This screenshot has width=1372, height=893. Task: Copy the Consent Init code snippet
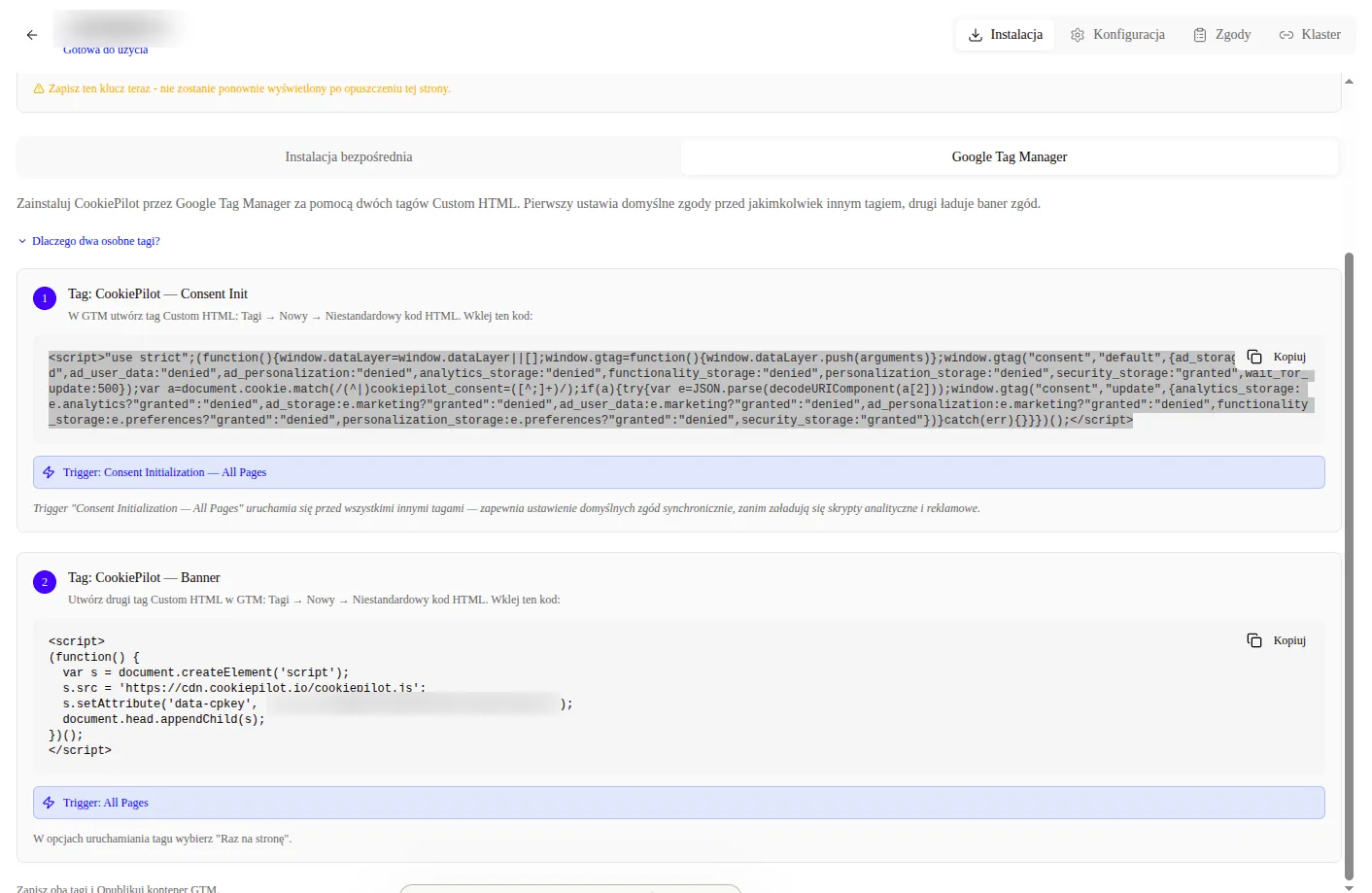pyautogui.click(x=1277, y=357)
